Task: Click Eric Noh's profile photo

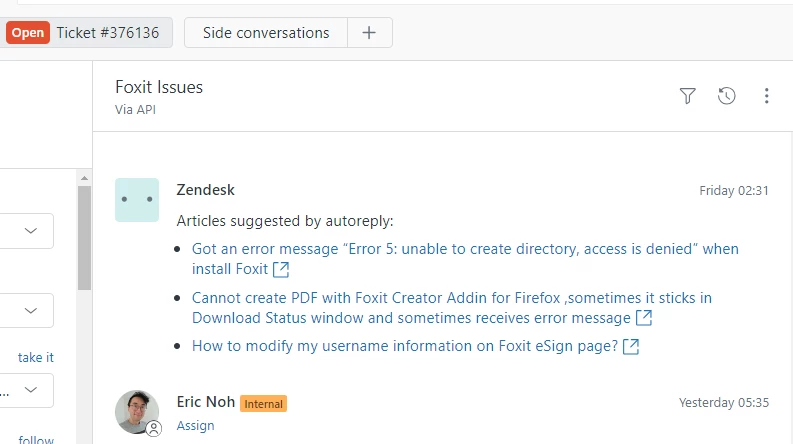Action: 137,411
